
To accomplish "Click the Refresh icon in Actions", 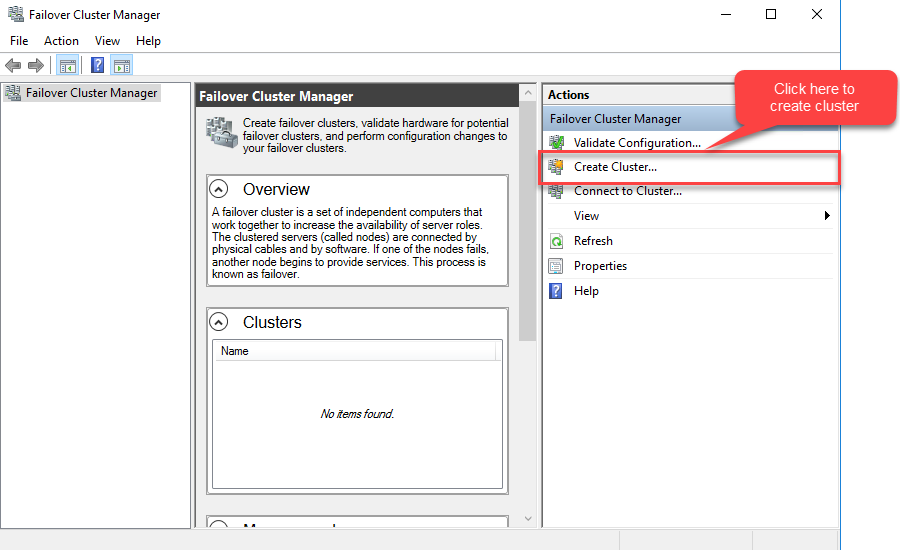I will 556,241.
